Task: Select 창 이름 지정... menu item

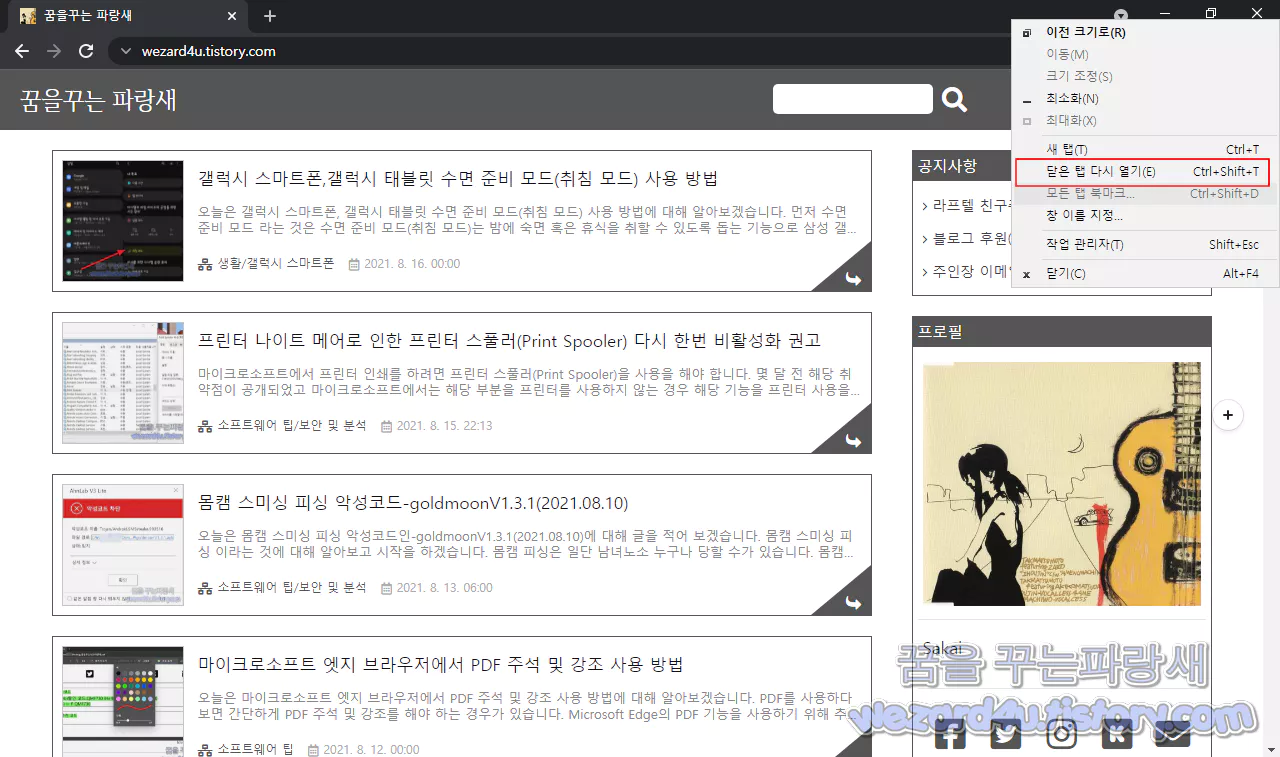Action: 1084,215
